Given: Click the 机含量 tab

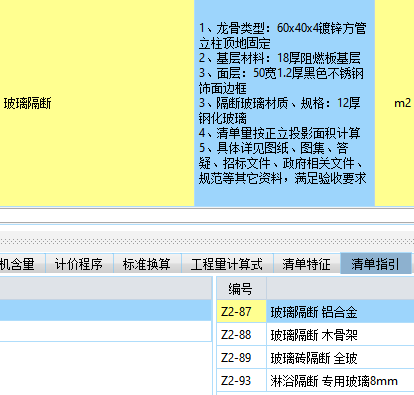Looking at the screenshot, I should coord(22,264).
